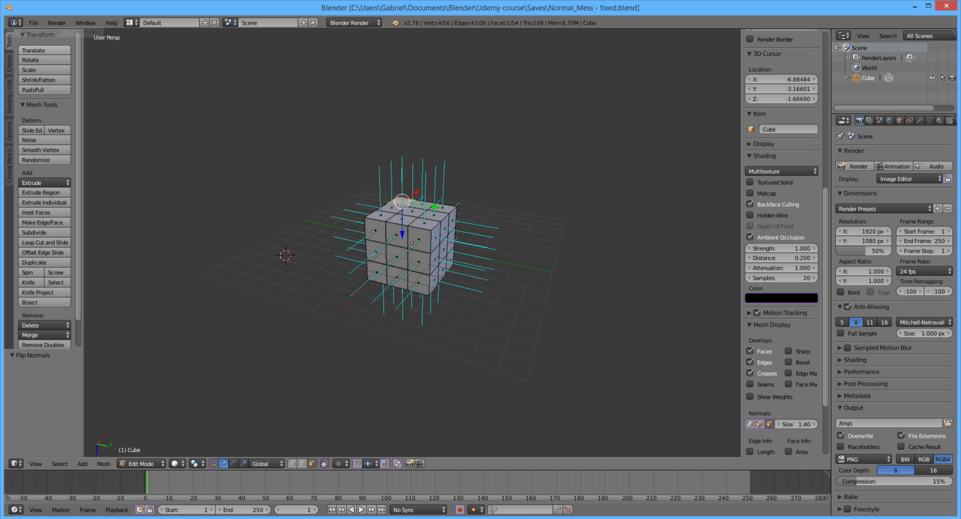Viewport: 961px width, 519px height.
Task: Click the timeline record keyframe button
Action: coord(460,510)
